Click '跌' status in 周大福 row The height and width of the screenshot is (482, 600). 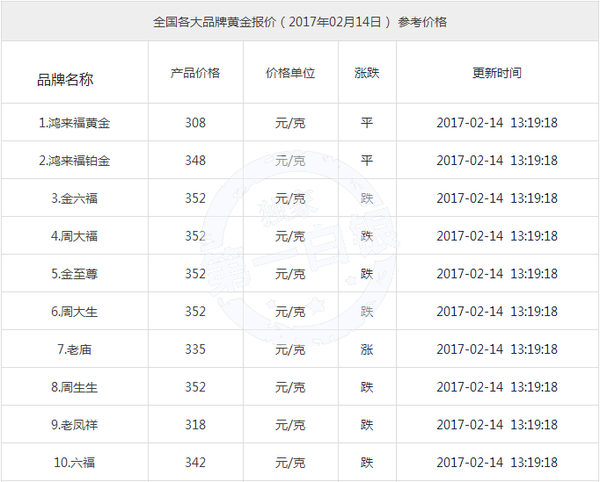pyautogui.click(x=367, y=236)
